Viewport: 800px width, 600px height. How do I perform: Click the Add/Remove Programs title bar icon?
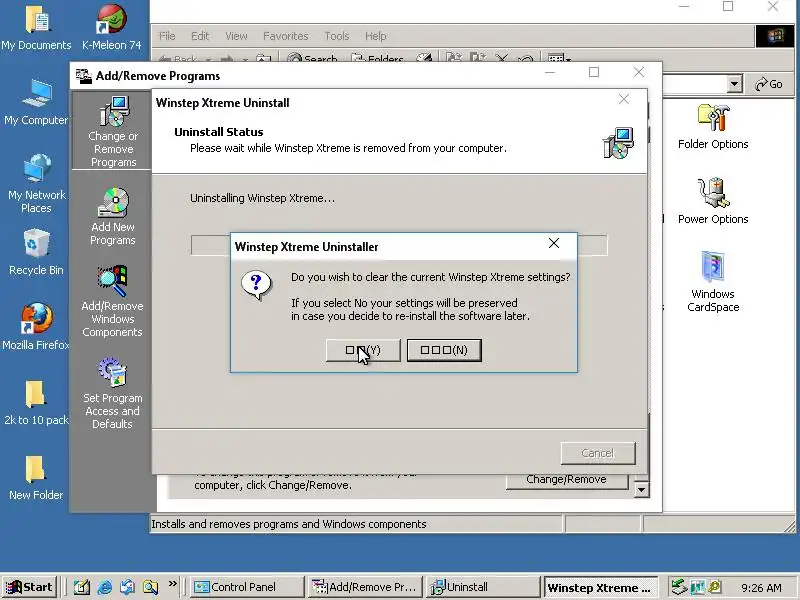click(84, 76)
